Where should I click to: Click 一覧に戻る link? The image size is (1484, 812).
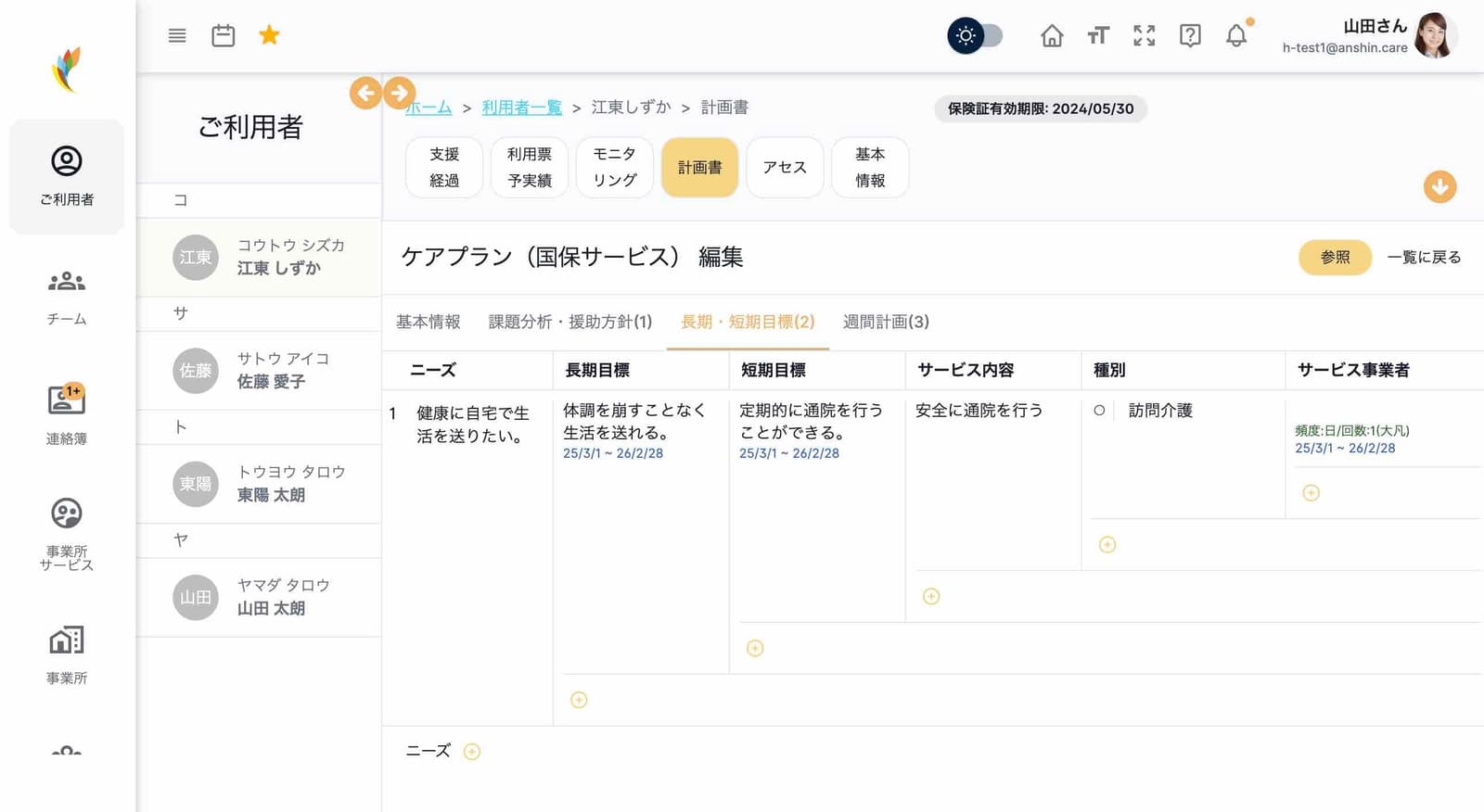tap(1424, 258)
